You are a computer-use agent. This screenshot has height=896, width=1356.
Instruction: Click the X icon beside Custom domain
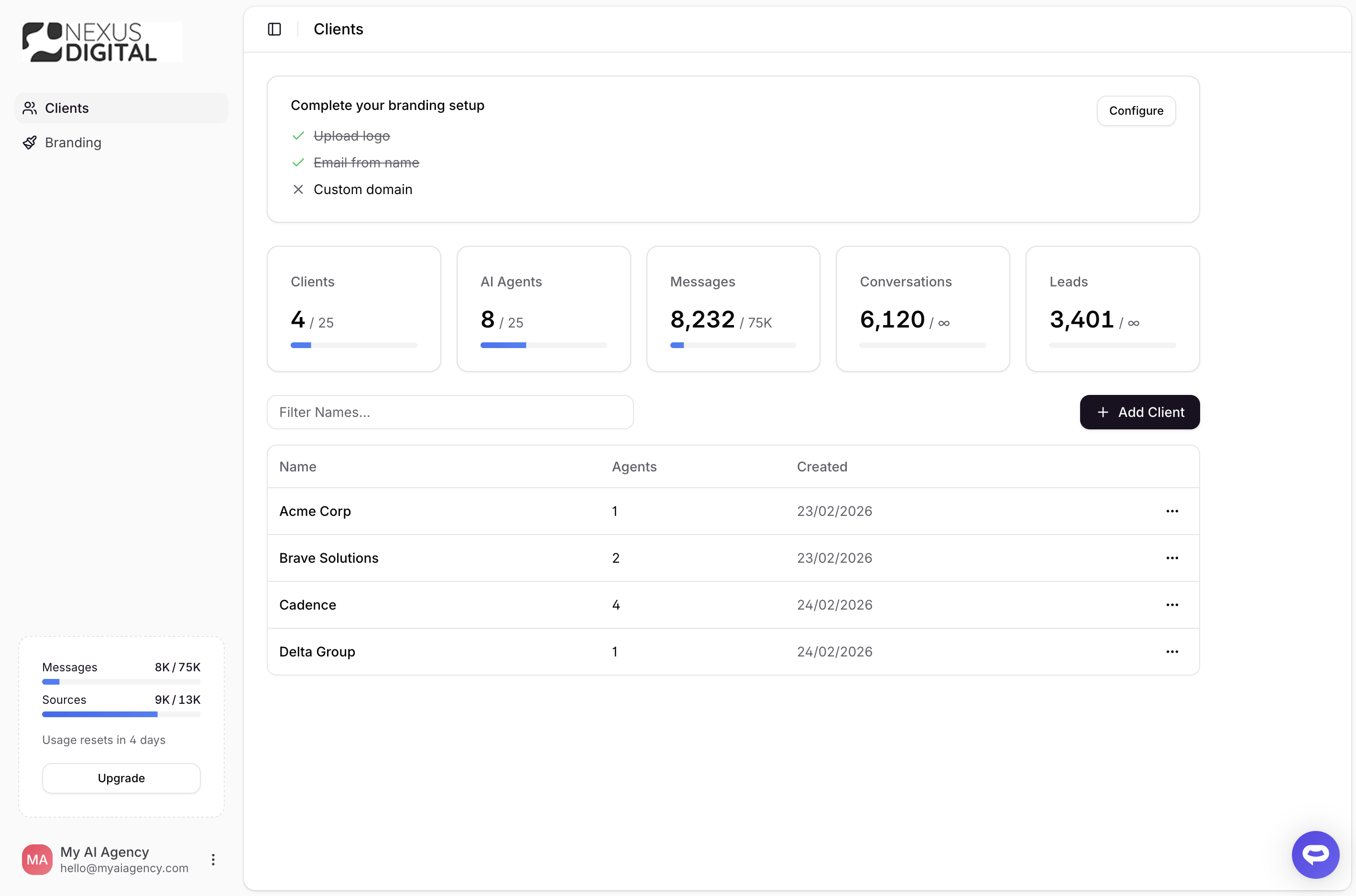point(298,189)
